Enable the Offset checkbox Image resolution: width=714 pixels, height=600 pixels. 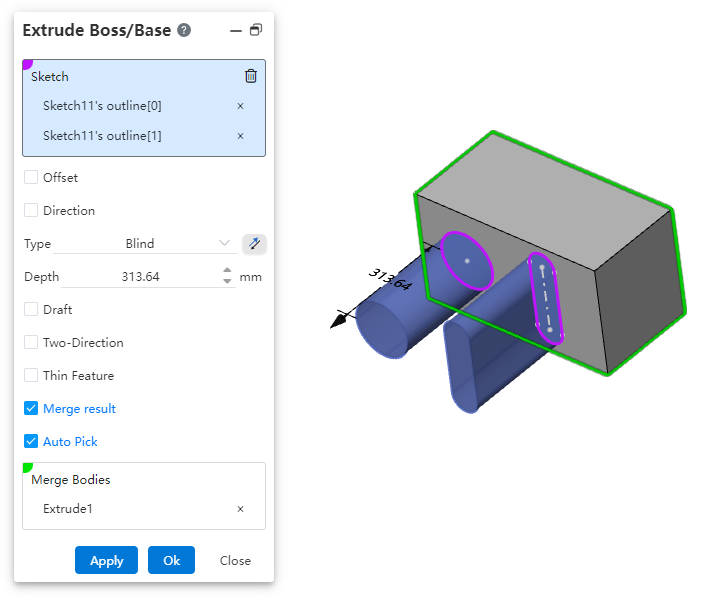(x=31, y=177)
